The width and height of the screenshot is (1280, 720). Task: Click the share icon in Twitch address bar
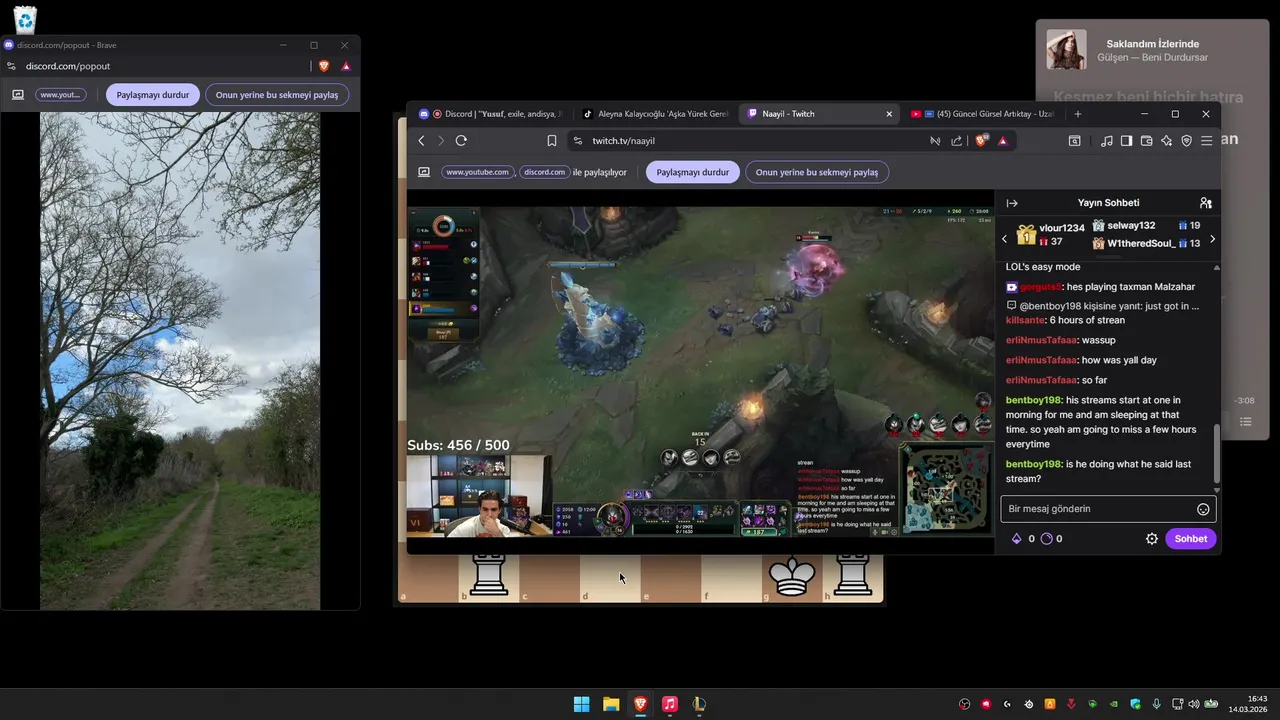point(957,141)
